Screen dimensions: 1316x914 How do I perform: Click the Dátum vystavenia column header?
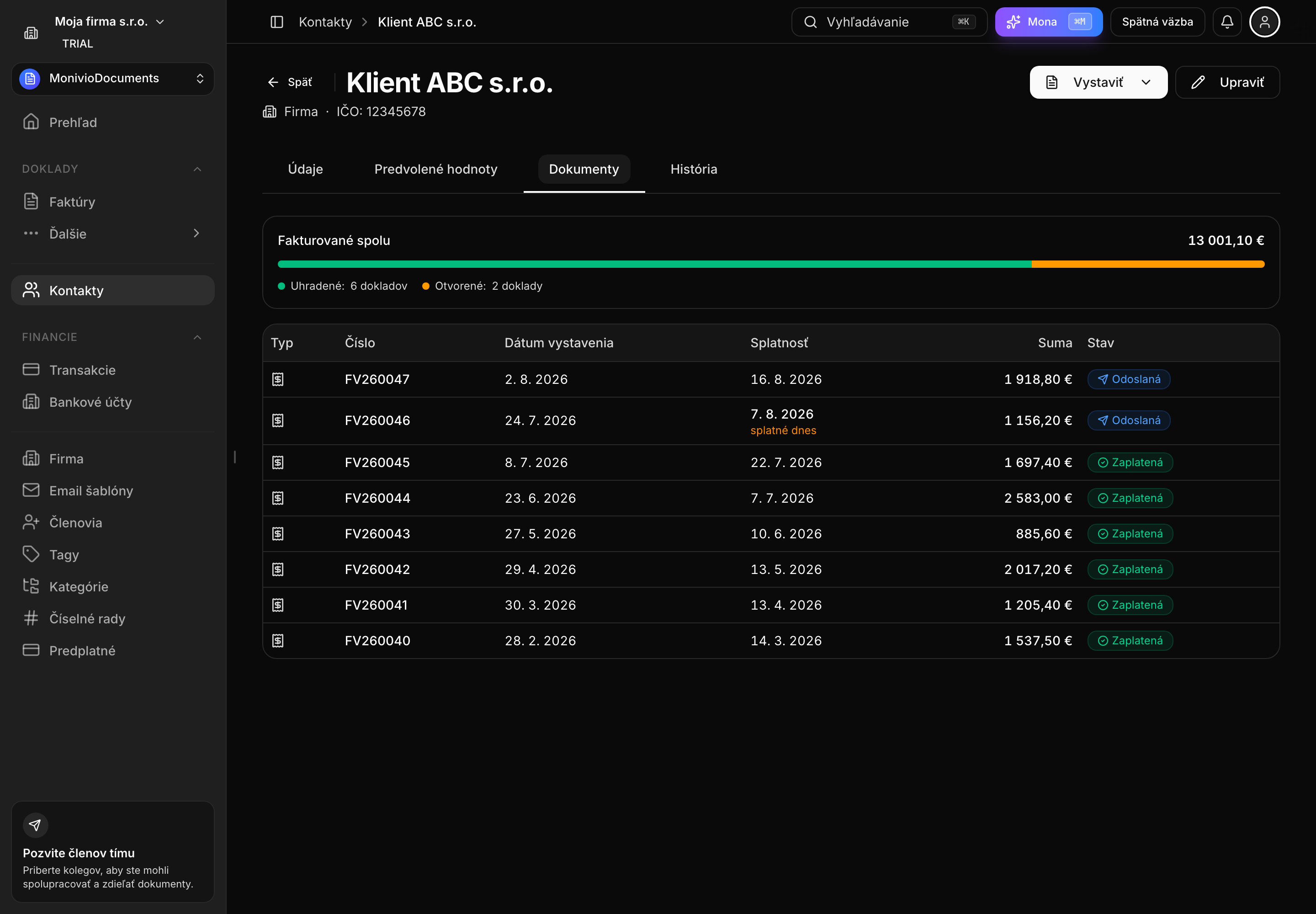(559, 343)
